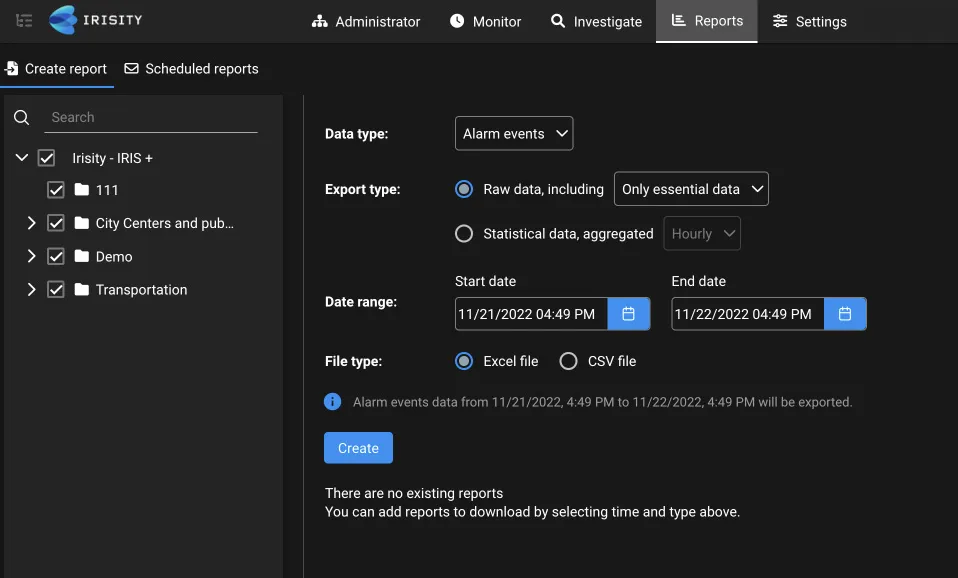This screenshot has height=578, width=958.
Task: Open the Investigate page
Action: (x=595, y=21)
